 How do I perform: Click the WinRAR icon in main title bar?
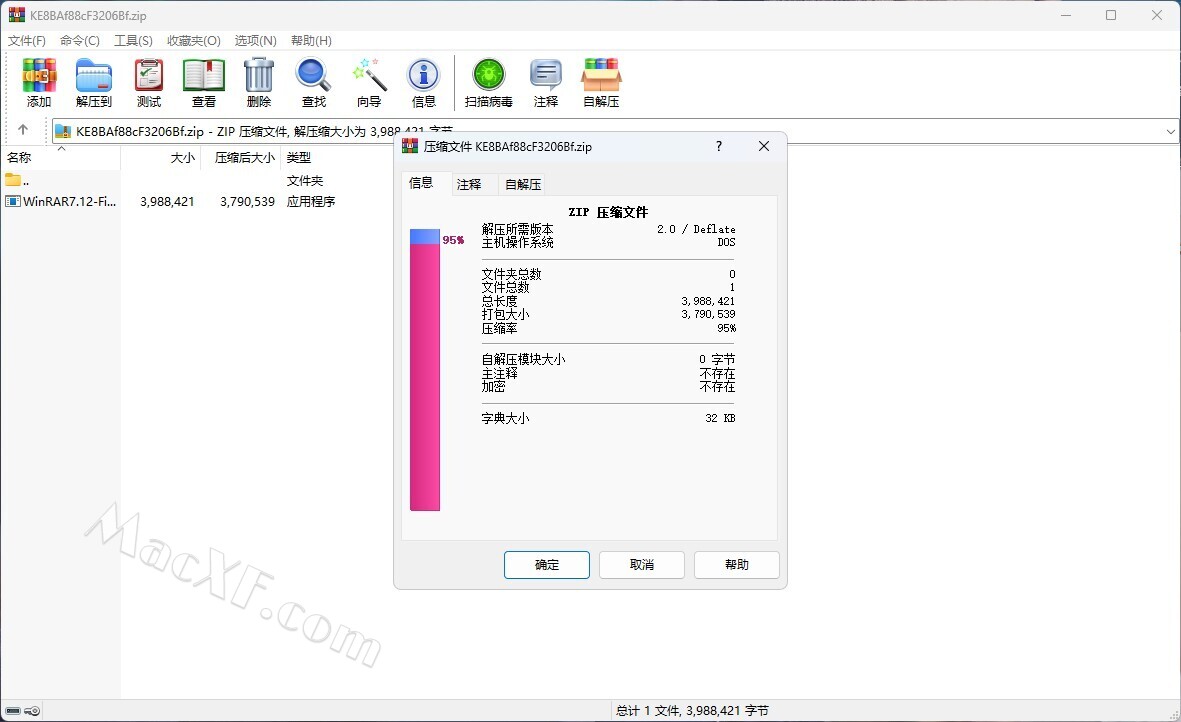point(17,14)
